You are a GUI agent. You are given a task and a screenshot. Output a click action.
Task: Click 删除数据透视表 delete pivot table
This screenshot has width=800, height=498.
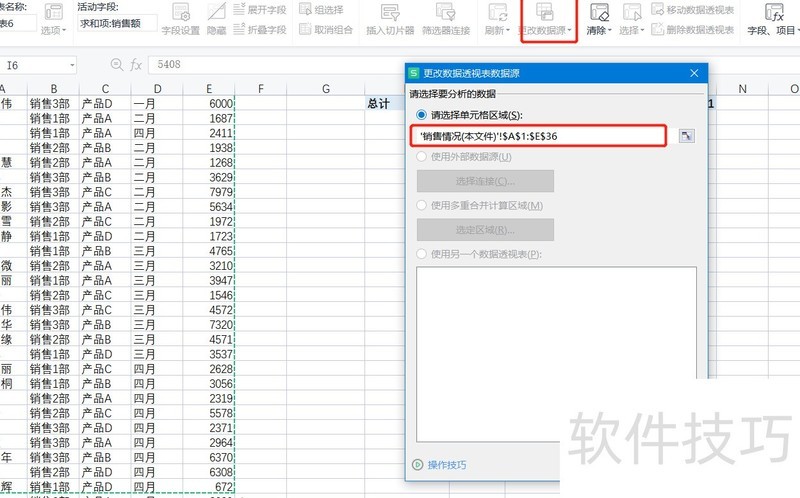tap(693, 30)
